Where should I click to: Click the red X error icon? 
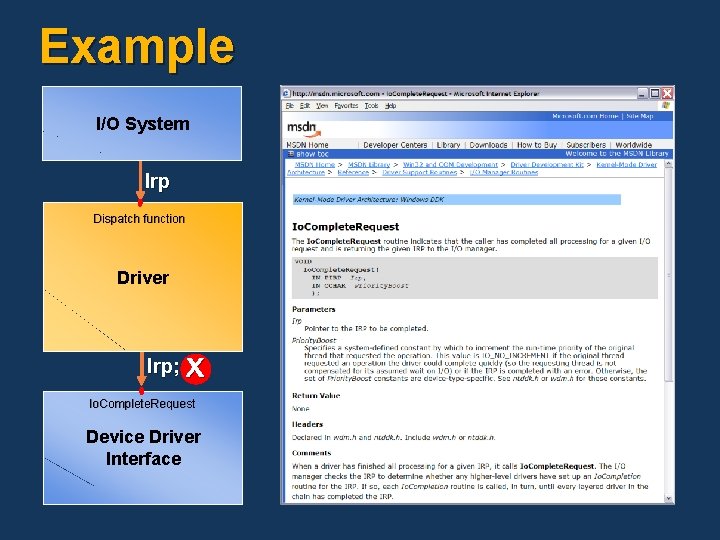(x=196, y=368)
